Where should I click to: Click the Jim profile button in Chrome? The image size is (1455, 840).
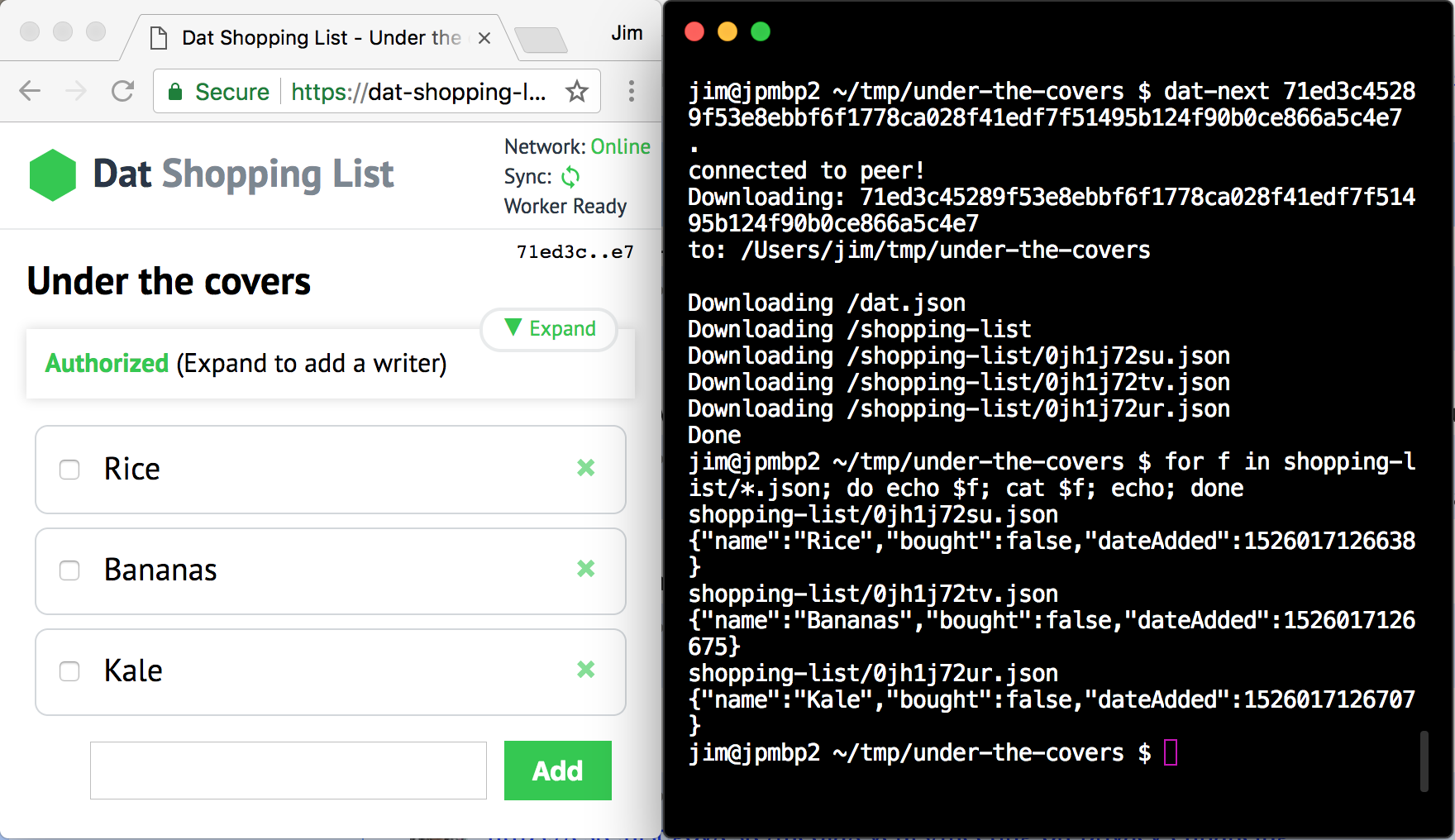pyautogui.click(x=627, y=33)
